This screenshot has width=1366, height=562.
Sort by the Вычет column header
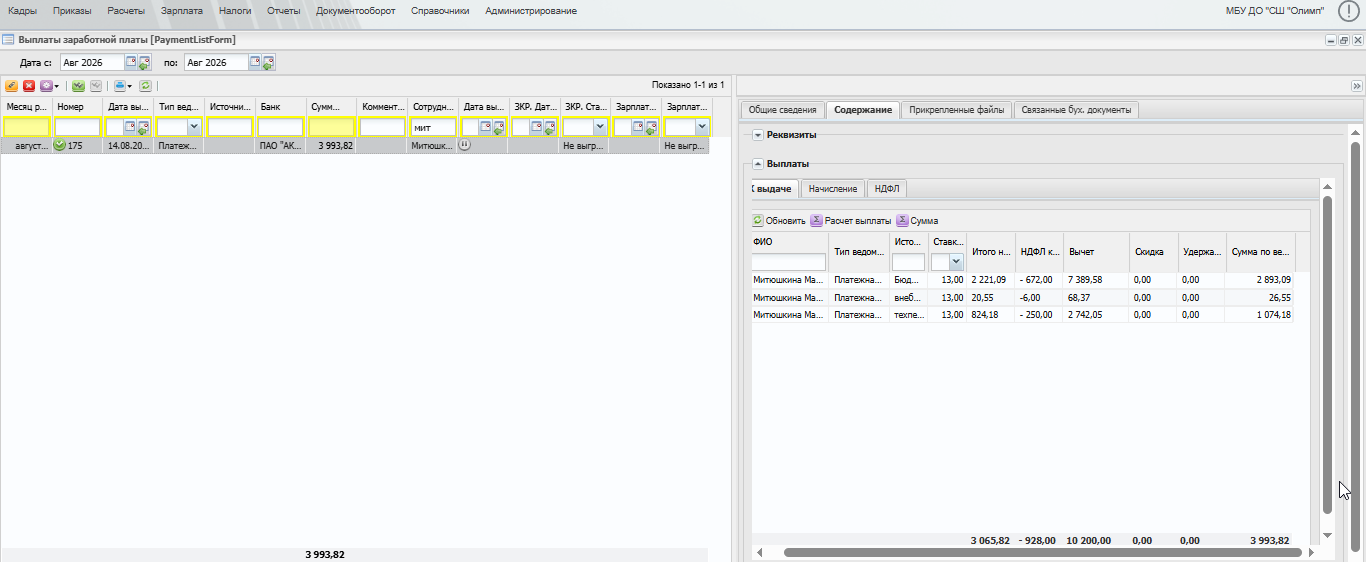[x=1096, y=252]
